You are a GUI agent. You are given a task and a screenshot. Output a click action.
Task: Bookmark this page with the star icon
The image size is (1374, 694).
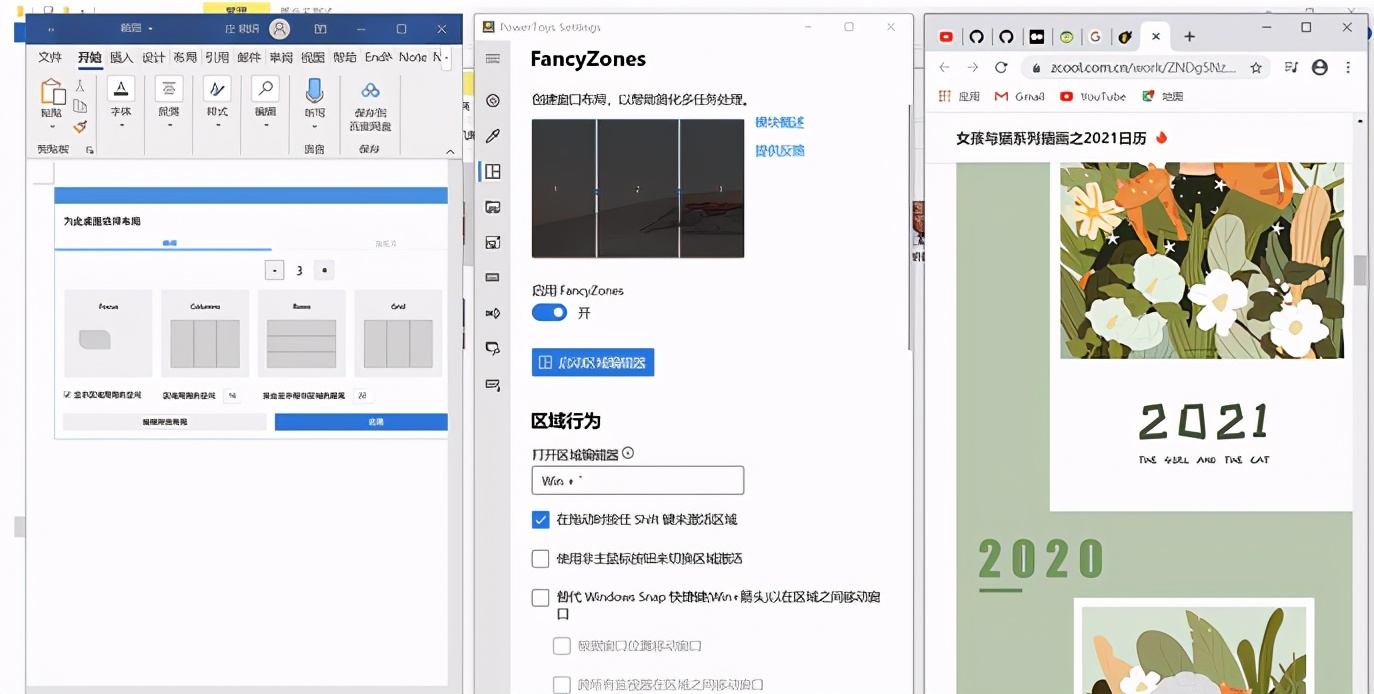[x=1256, y=68]
